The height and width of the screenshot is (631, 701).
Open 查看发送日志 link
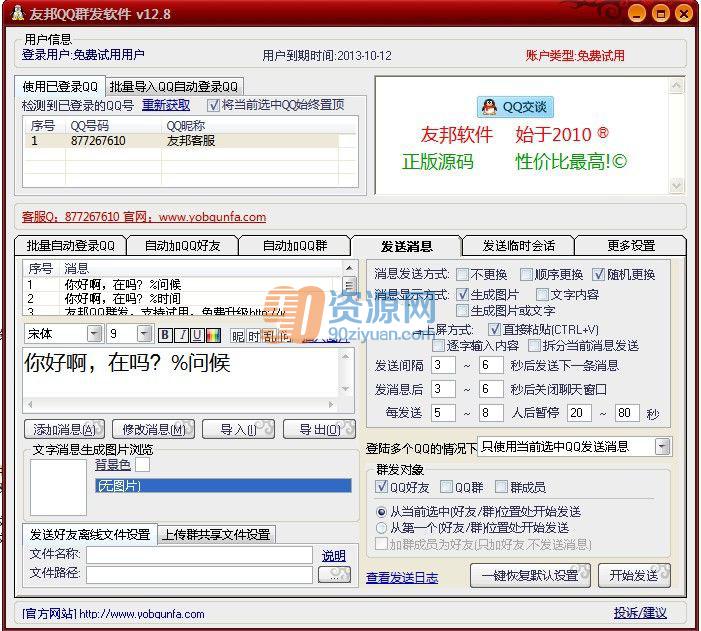(x=402, y=578)
